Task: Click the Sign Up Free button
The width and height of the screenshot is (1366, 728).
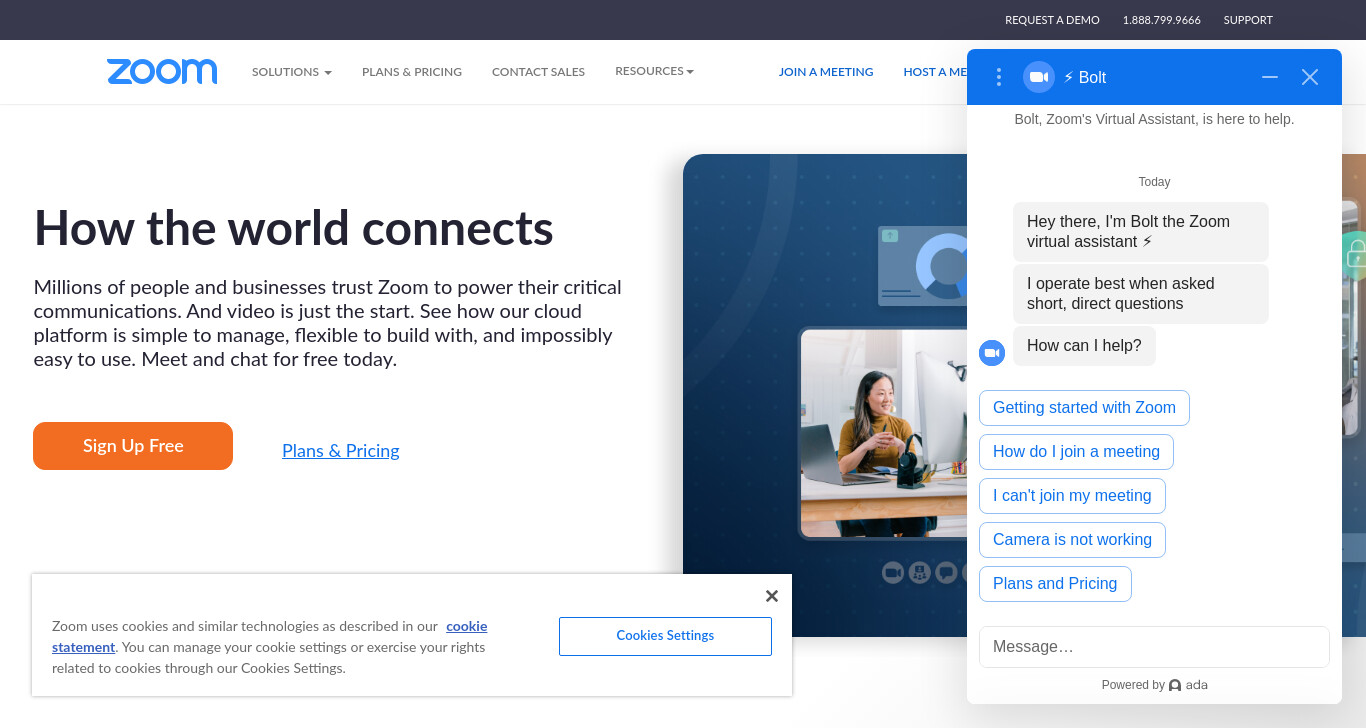Action: 133,446
